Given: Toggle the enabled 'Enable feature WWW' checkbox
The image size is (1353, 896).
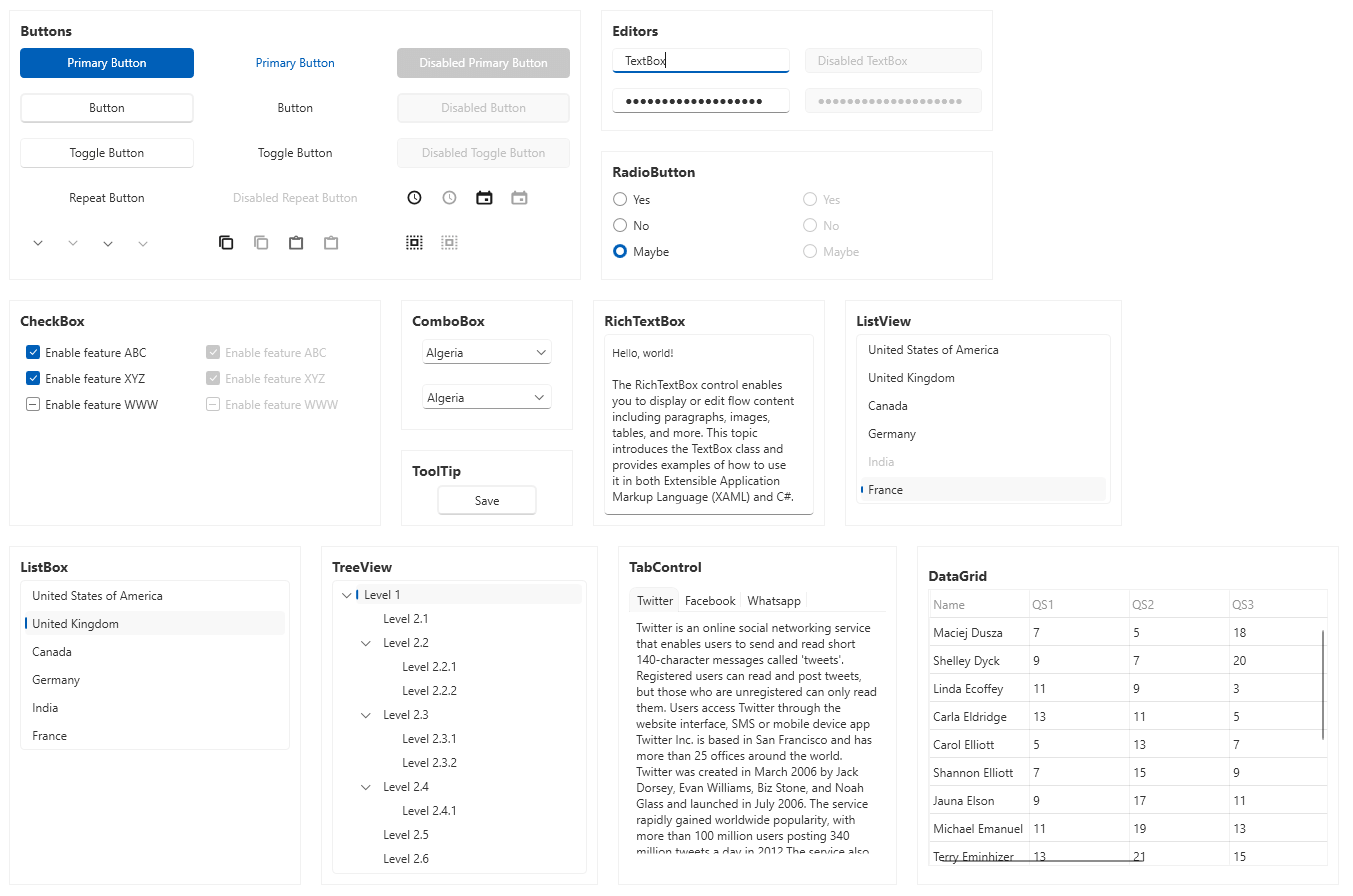Looking at the screenshot, I should click(x=33, y=405).
